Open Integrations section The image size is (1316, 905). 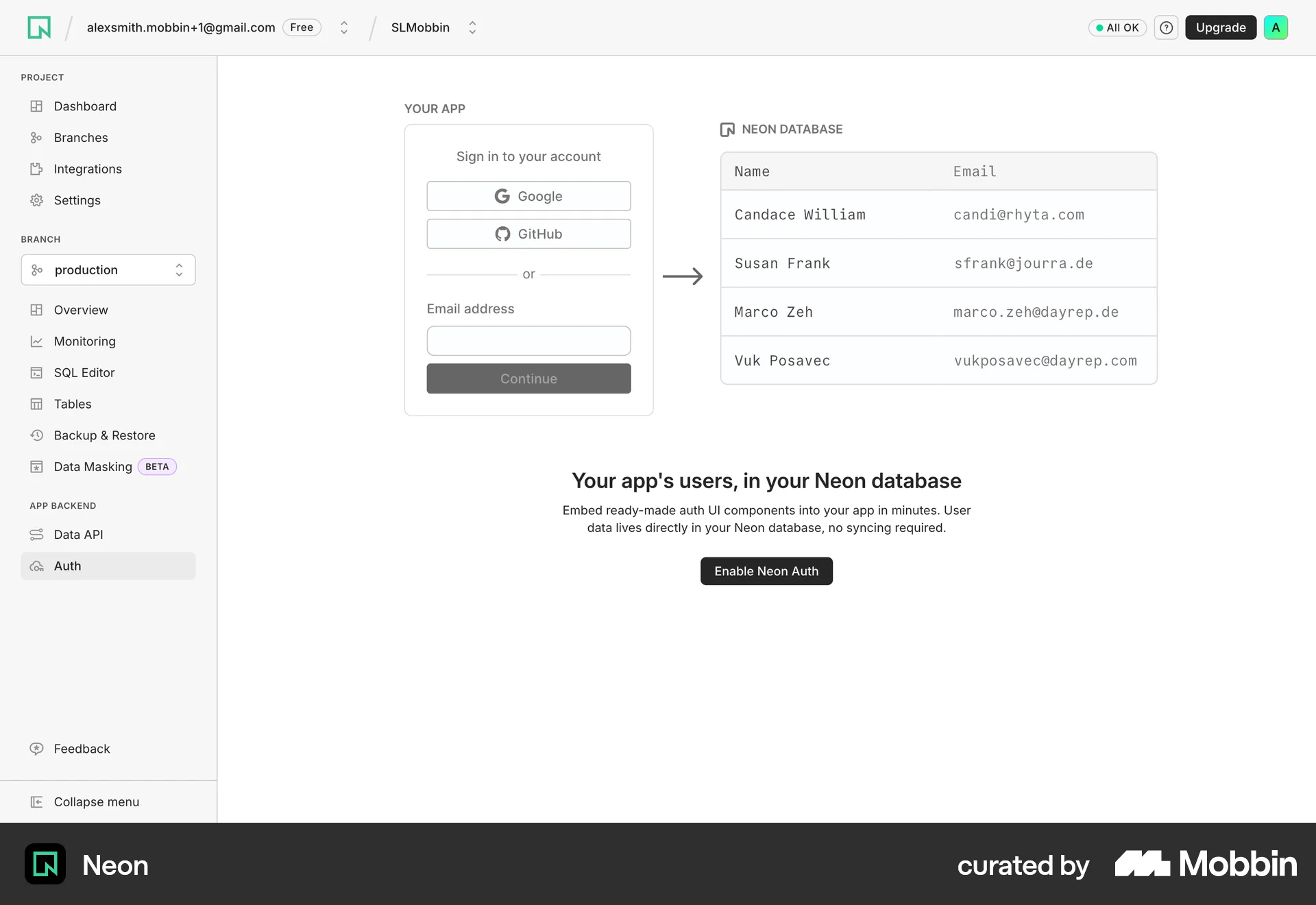tap(108, 169)
